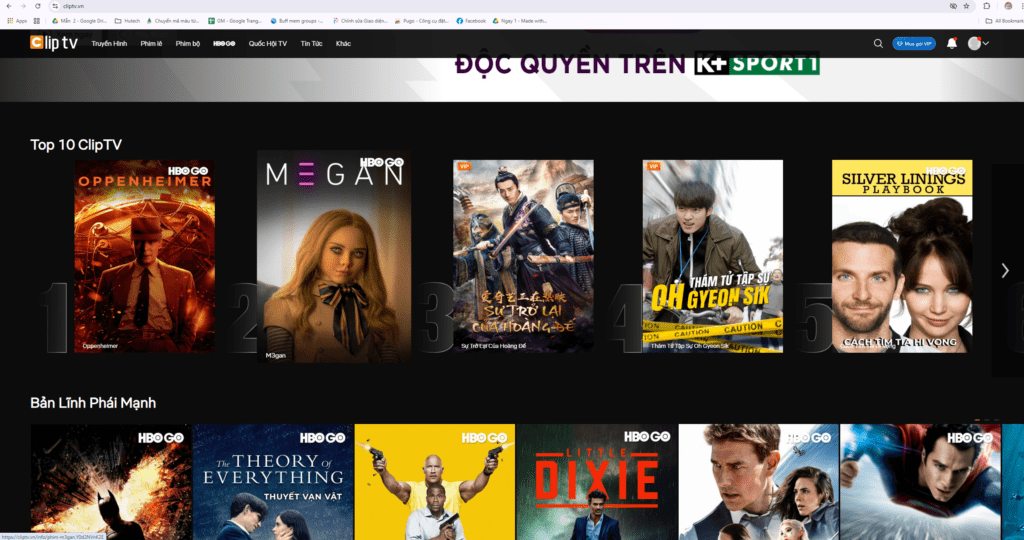Bookmark this page with the star icon

(x=967, y=6)
